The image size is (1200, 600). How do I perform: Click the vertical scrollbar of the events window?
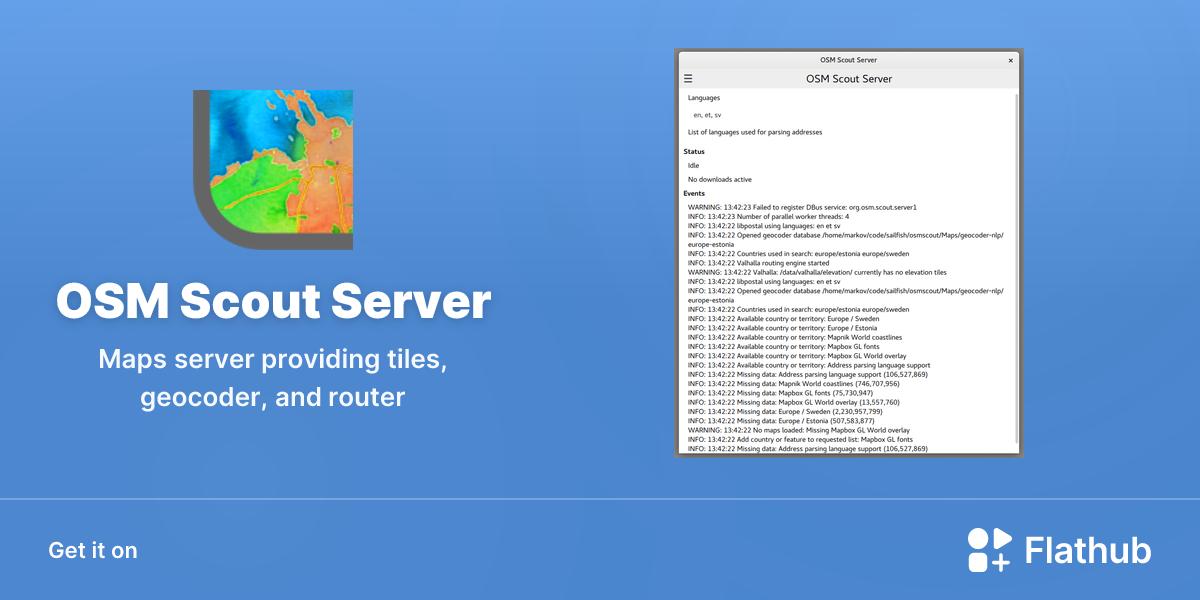[1018, 270]
